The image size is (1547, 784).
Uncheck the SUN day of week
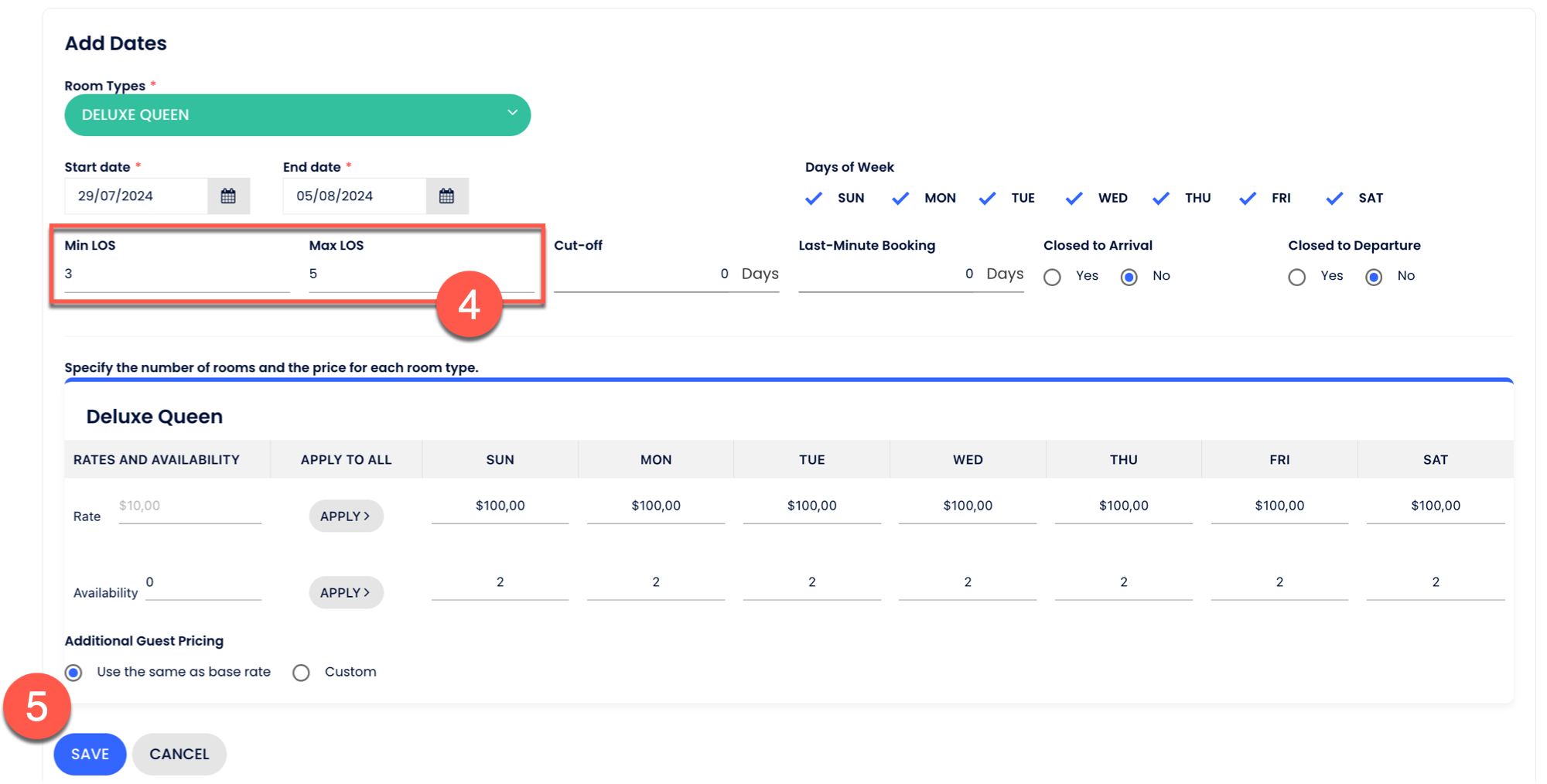click(814, 199)
